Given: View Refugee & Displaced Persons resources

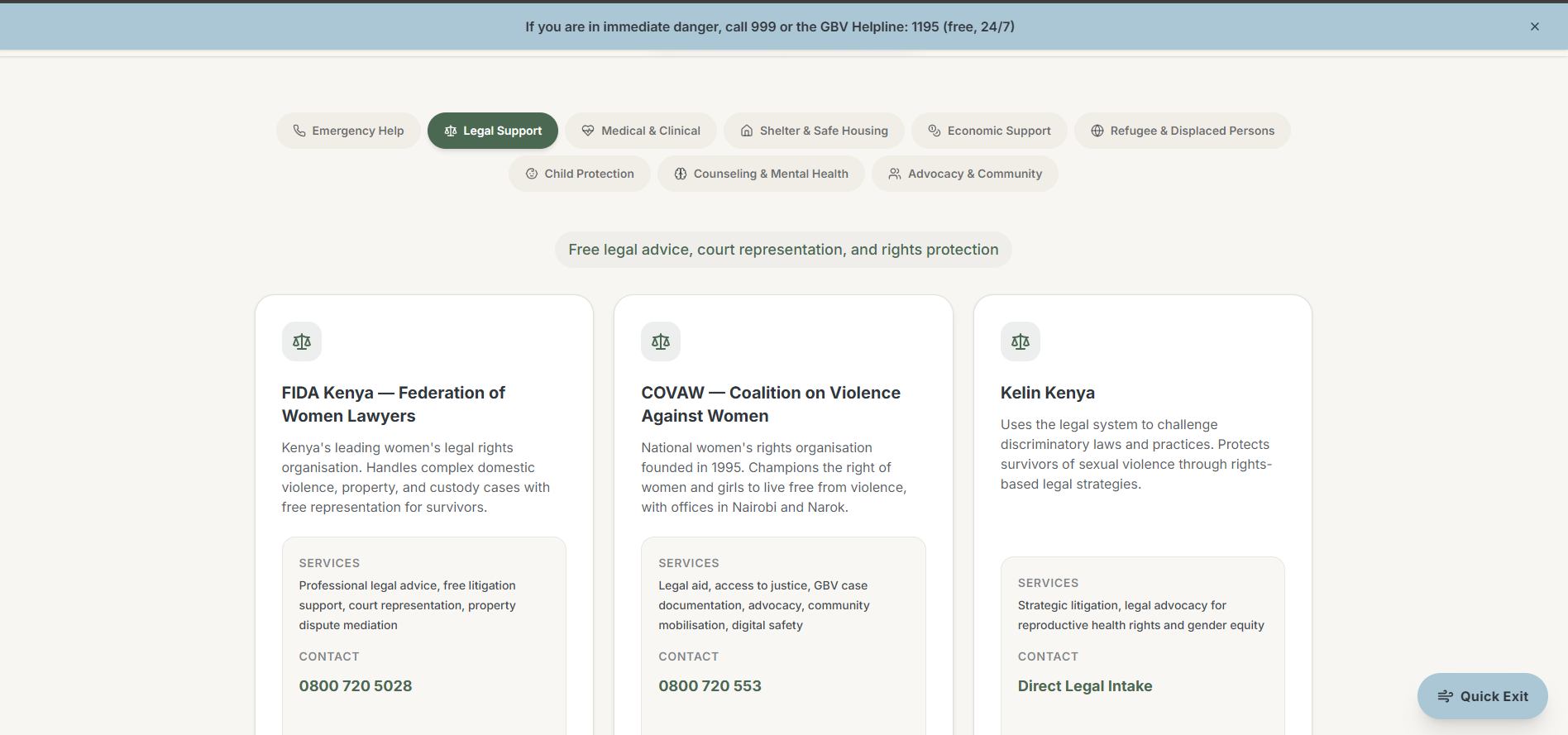Looking at the screenshot, I should [1183, 131].
